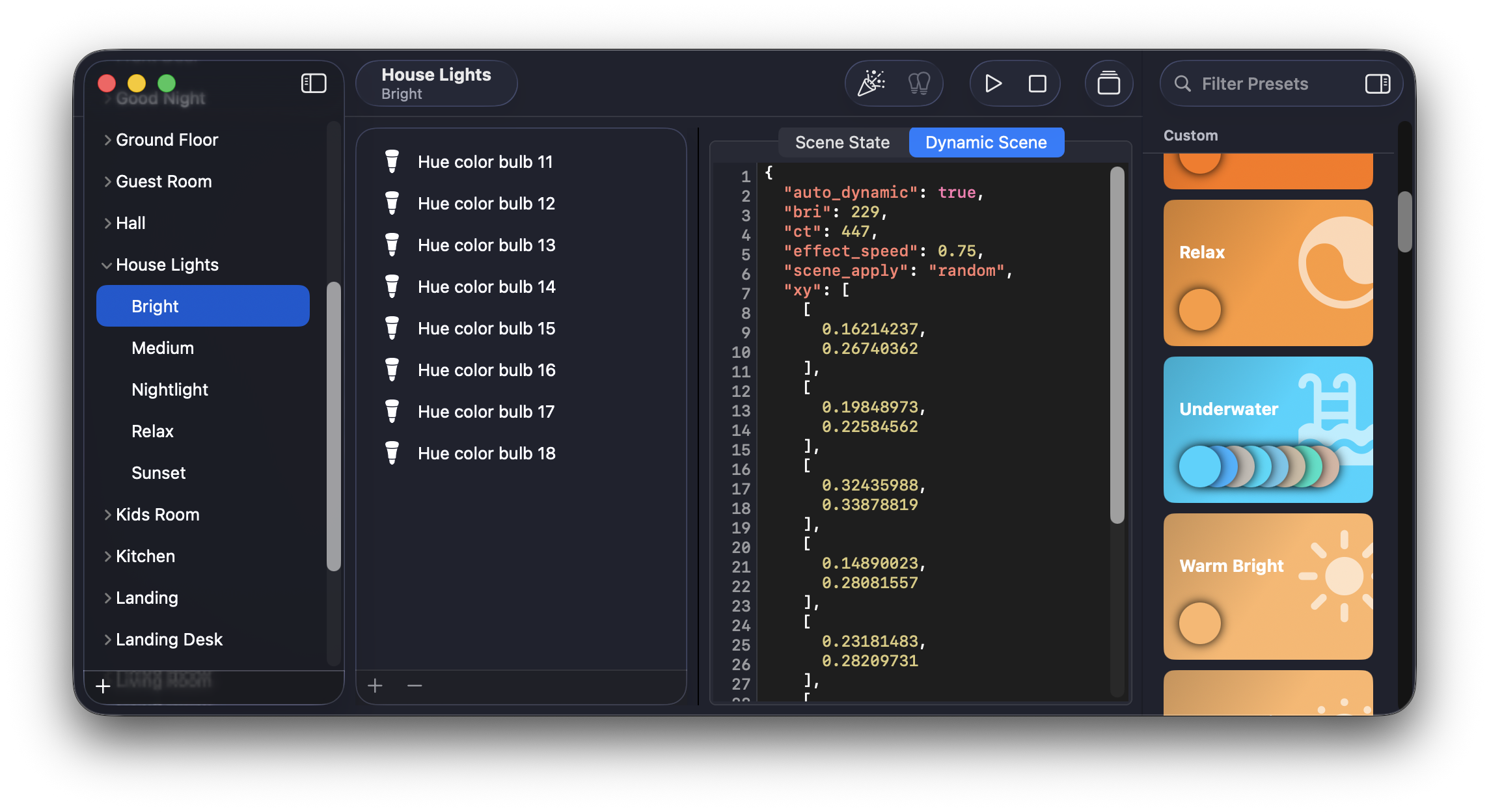Click the orange color swatch on Relax preset
The width and height of the screenshot is (1489, 812).
pyautogui.click(x=1199, y=310)
